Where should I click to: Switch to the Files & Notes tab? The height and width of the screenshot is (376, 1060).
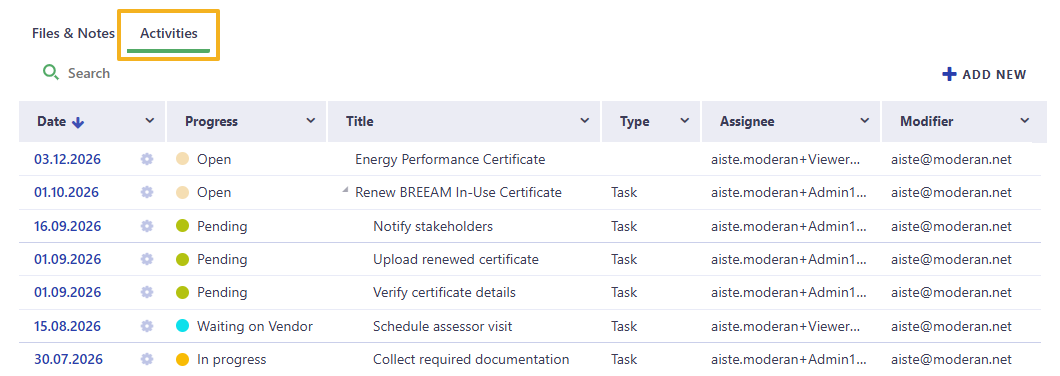[x=73, y=33]
